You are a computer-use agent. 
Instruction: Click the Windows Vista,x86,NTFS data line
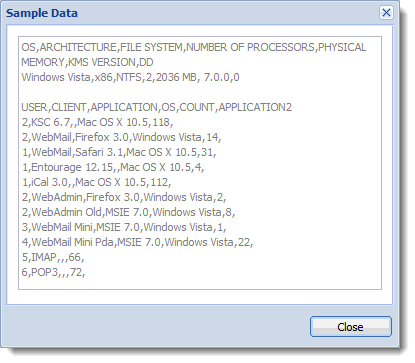[x=130, y=77]
